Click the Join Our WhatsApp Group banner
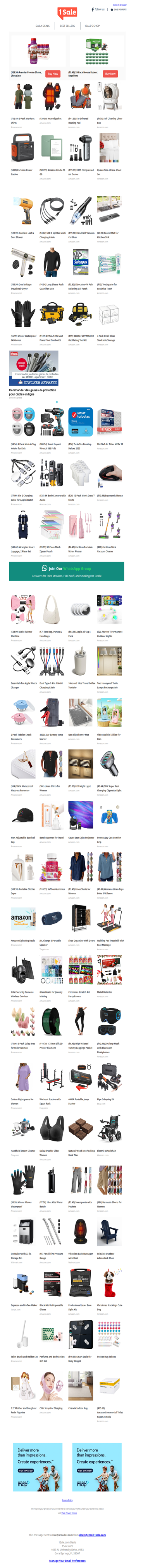 (67, 571)
